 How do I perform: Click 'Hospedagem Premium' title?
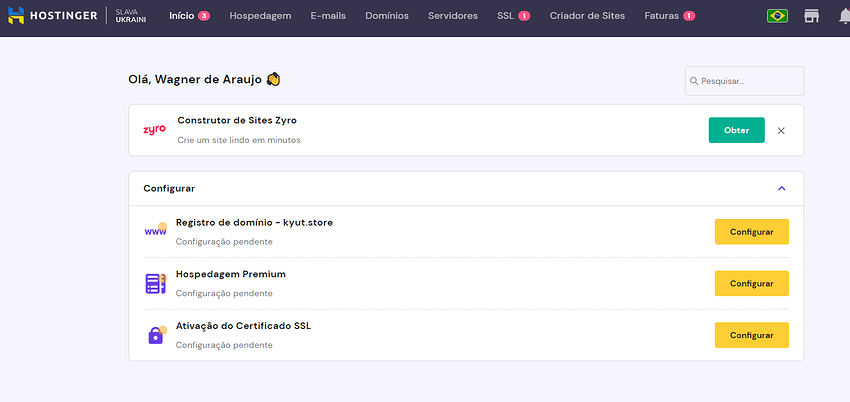point(230,274)
